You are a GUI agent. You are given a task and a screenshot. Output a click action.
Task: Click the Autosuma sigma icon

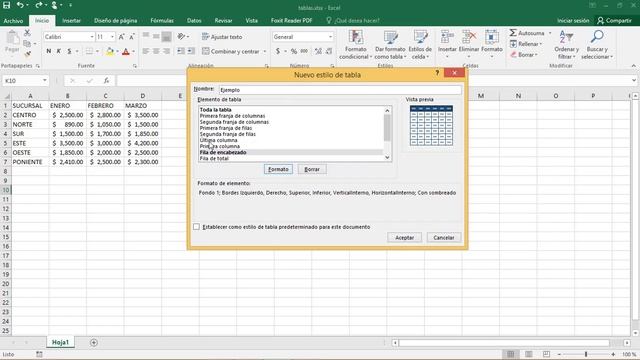coord(513,33)
